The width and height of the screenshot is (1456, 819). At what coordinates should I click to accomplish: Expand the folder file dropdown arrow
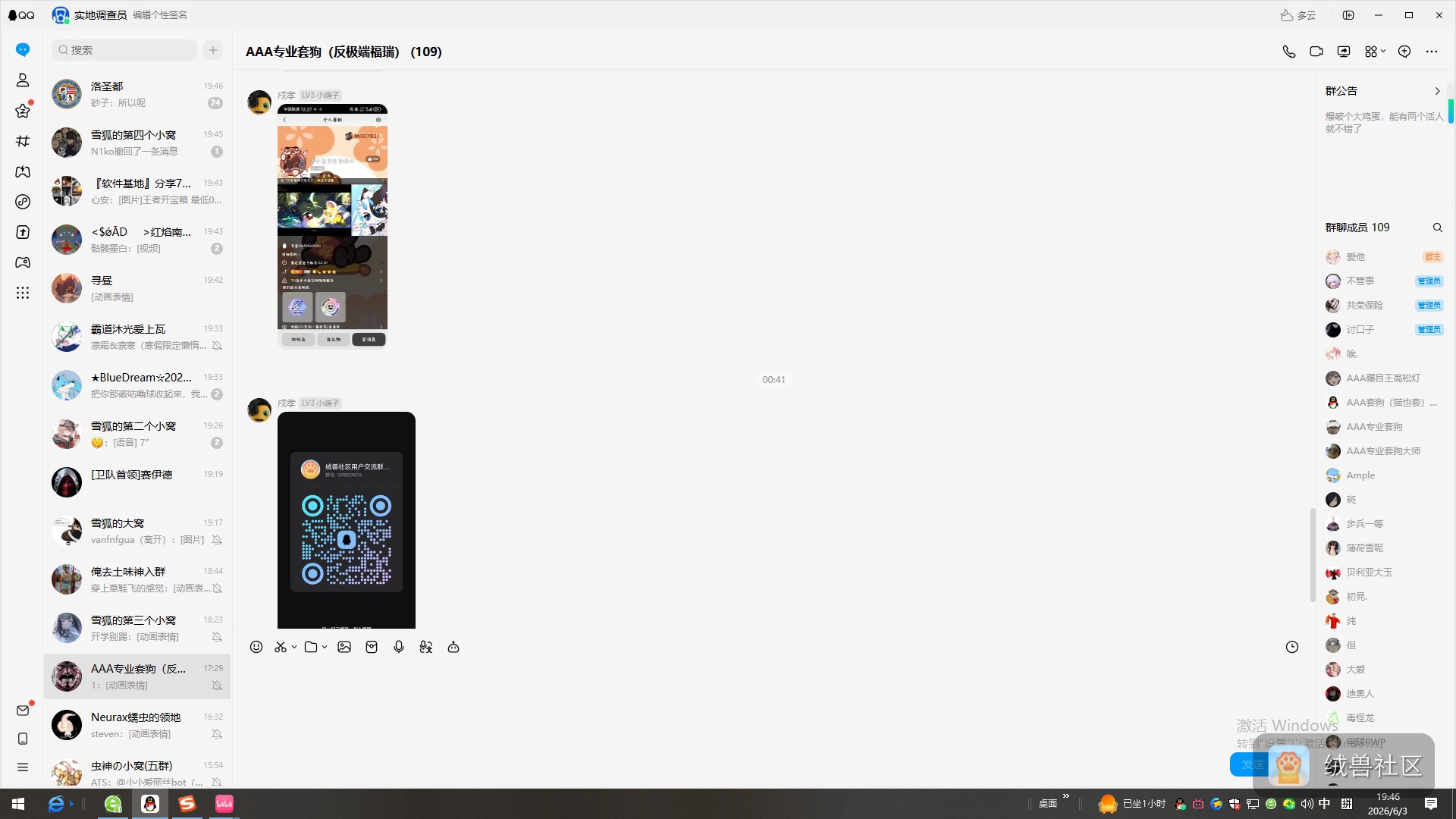325,647
